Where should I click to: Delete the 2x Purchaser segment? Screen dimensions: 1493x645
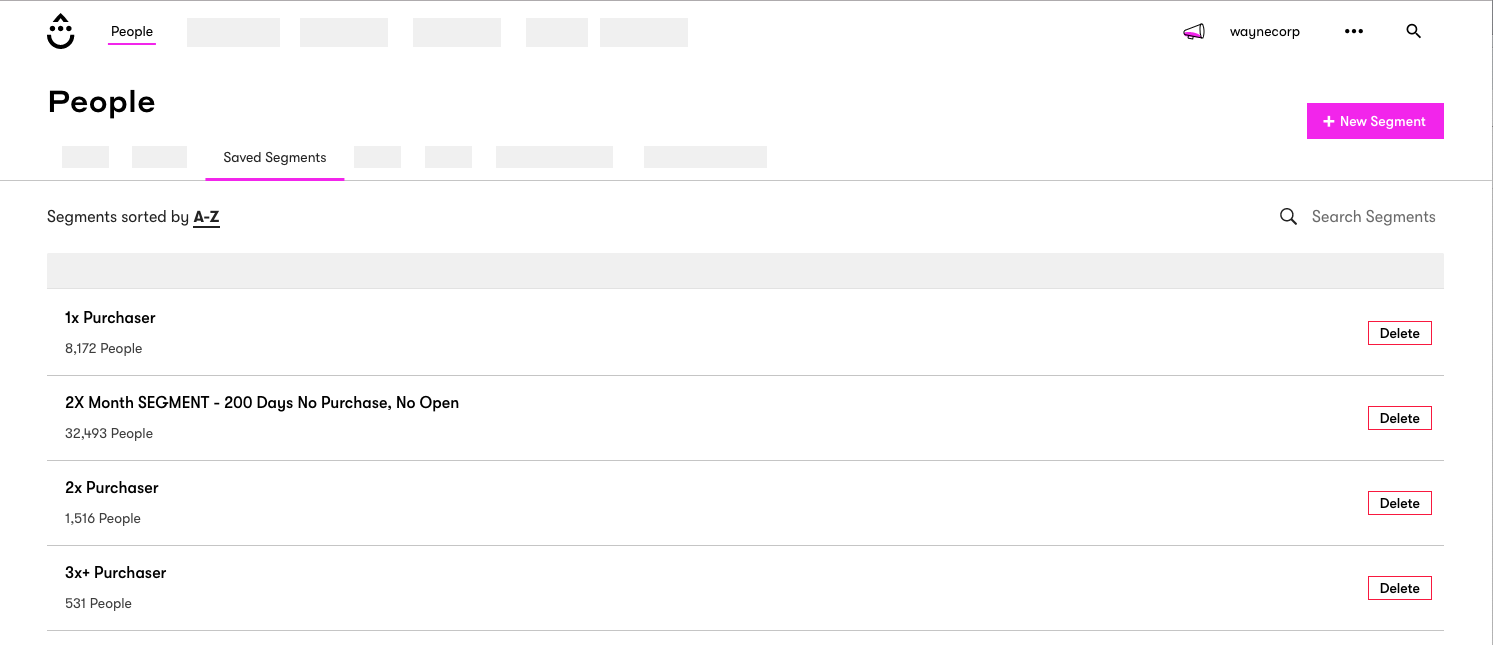coord(1399,502)
